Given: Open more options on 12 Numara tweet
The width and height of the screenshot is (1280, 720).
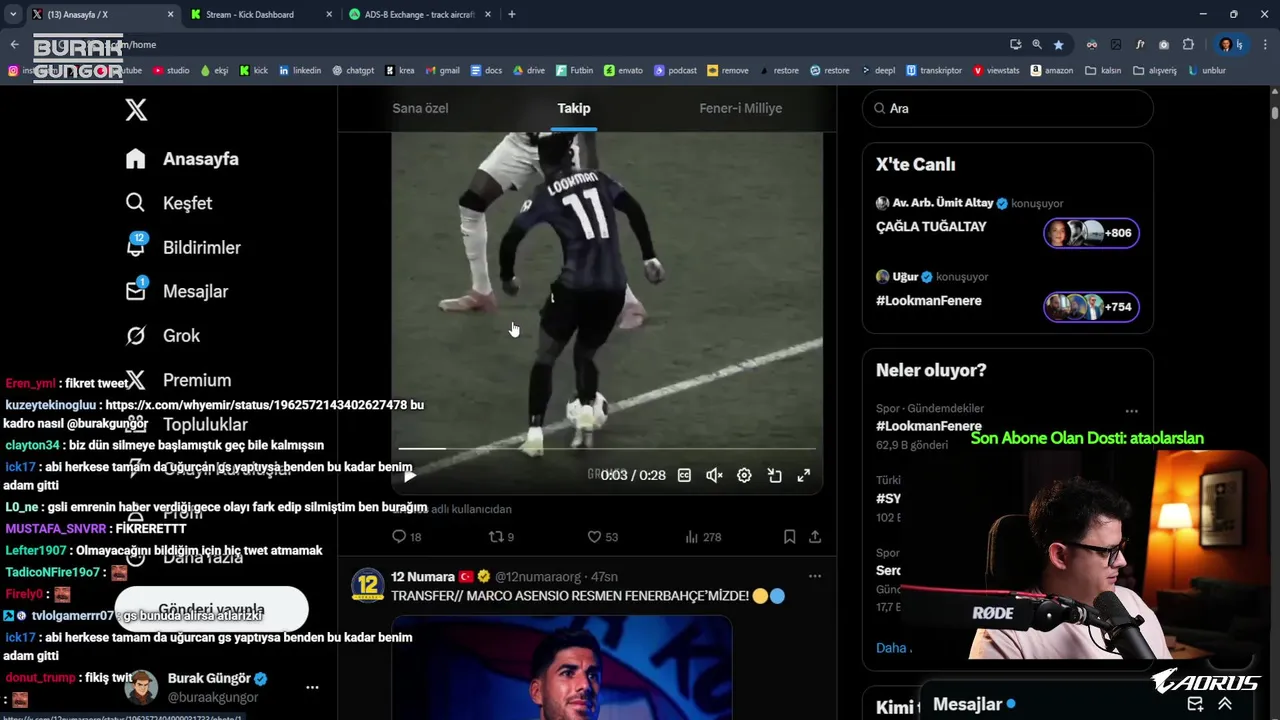Looking at the screenshot, I should point(815,577).
